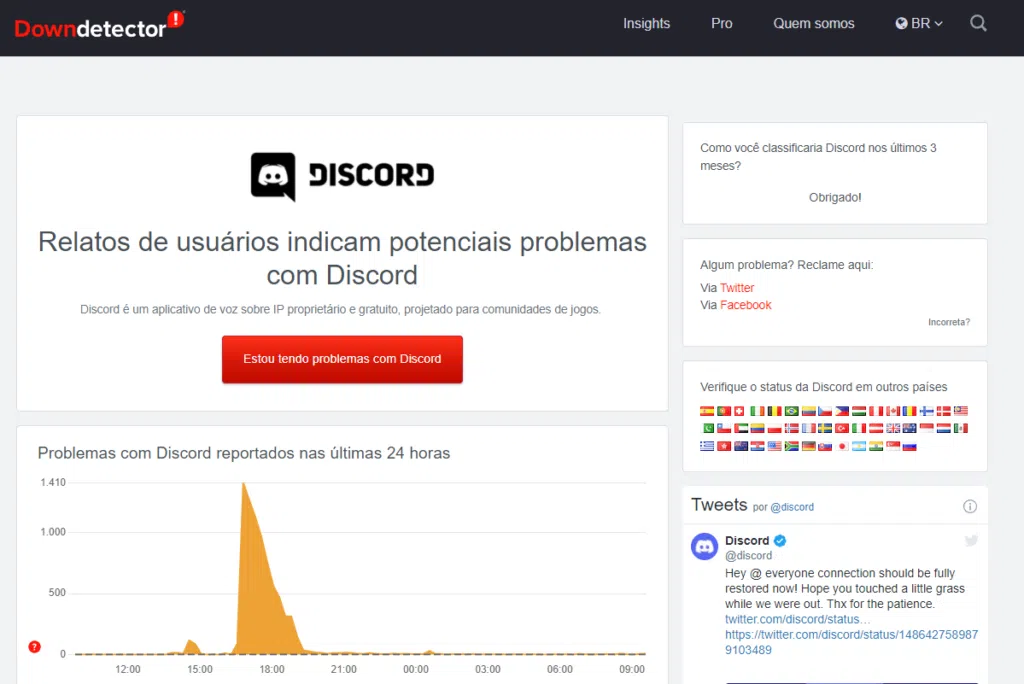Click the red question mark help icon

35,647
